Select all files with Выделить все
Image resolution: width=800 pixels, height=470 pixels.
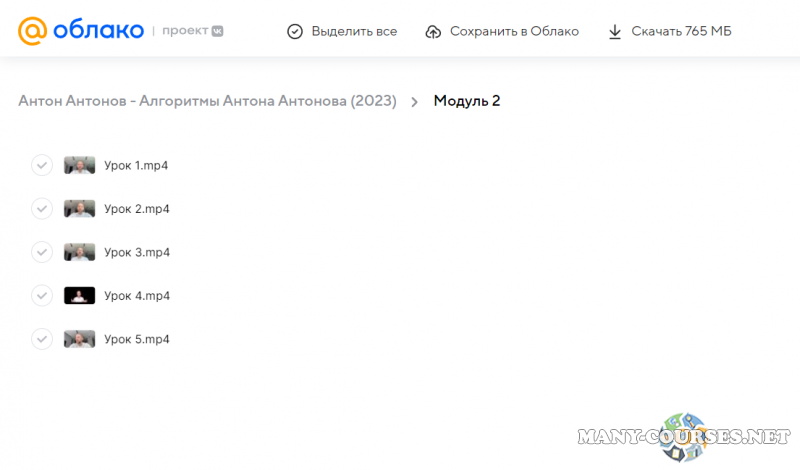353,32
